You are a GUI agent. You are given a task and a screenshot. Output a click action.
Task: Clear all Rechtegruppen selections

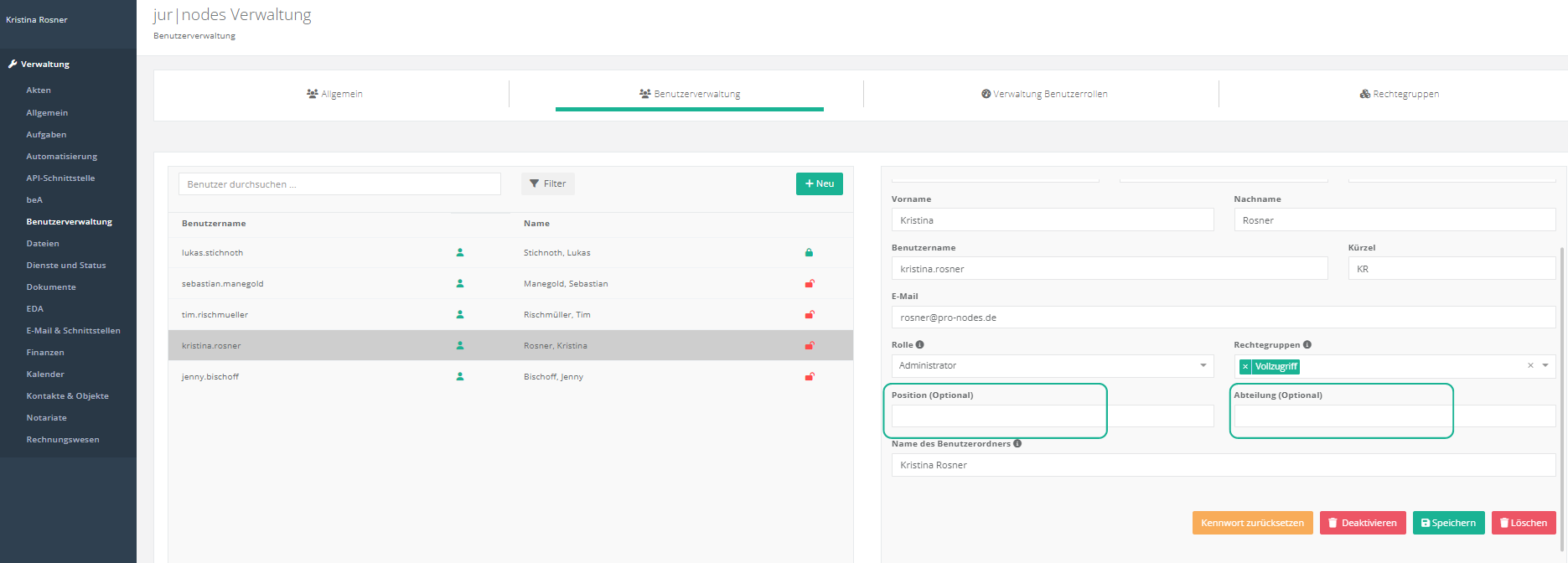(x=1530, y=365)
